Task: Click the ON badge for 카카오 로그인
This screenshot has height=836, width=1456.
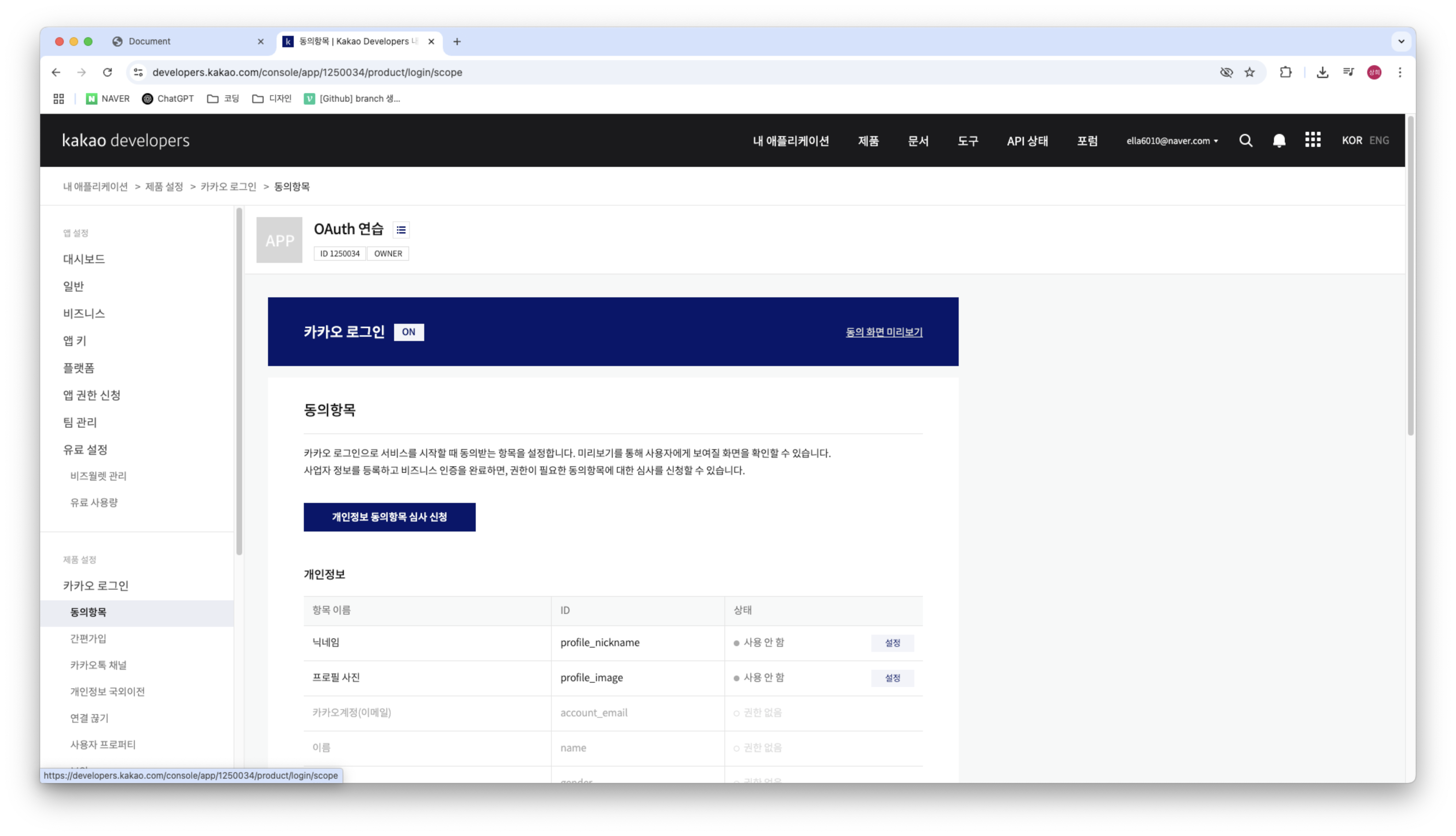Action: tap(409, 332)
